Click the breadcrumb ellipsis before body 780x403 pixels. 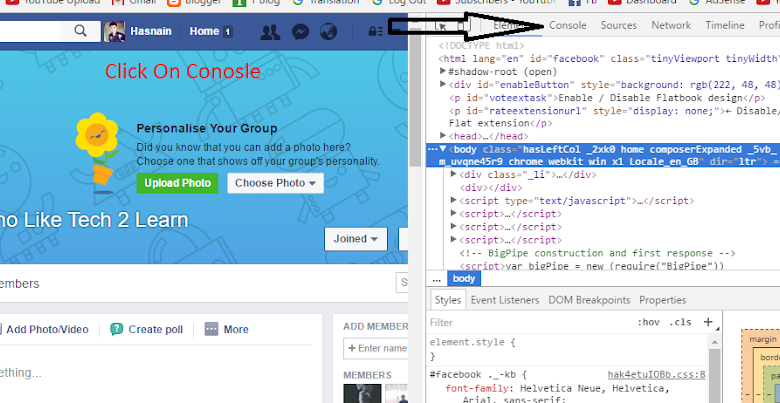coord(437,279)
